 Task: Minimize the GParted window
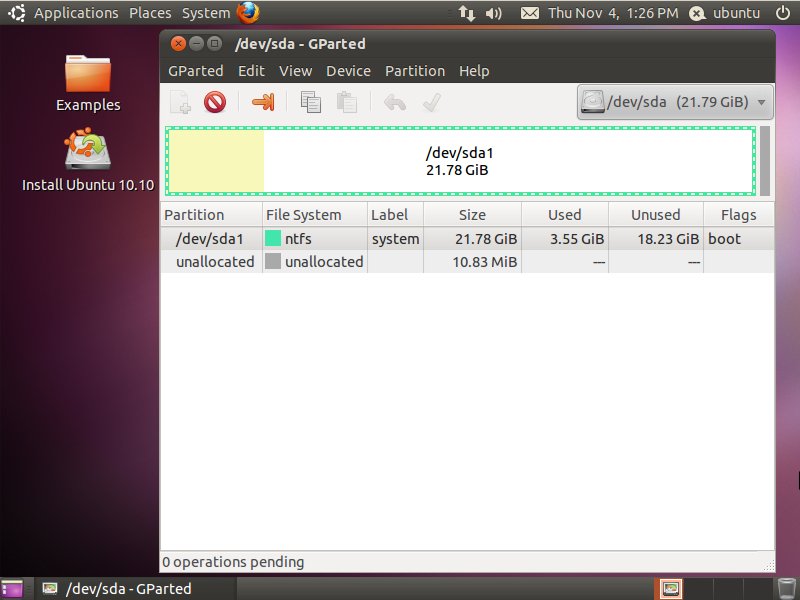click(196, 44)
